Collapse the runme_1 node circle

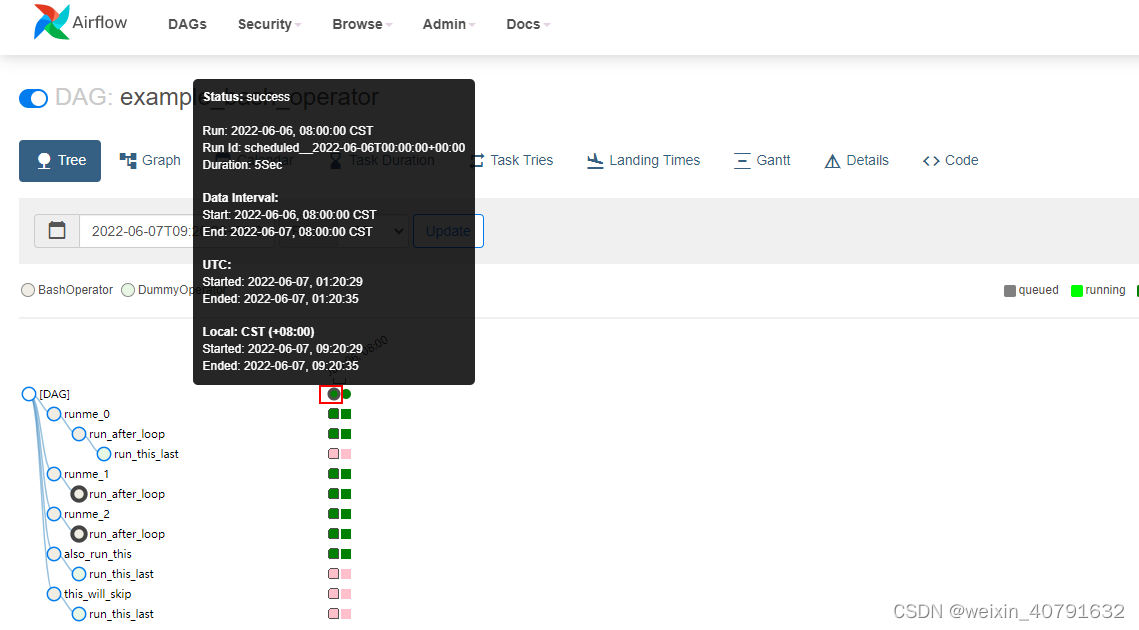[x=54, y=474]
